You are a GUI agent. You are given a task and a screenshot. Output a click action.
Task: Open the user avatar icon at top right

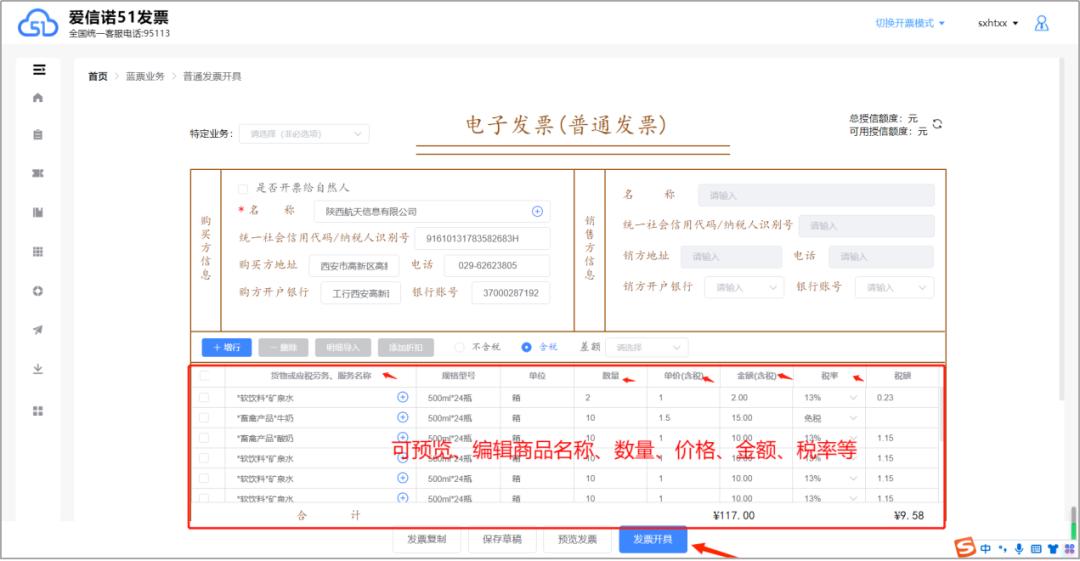1041,23
